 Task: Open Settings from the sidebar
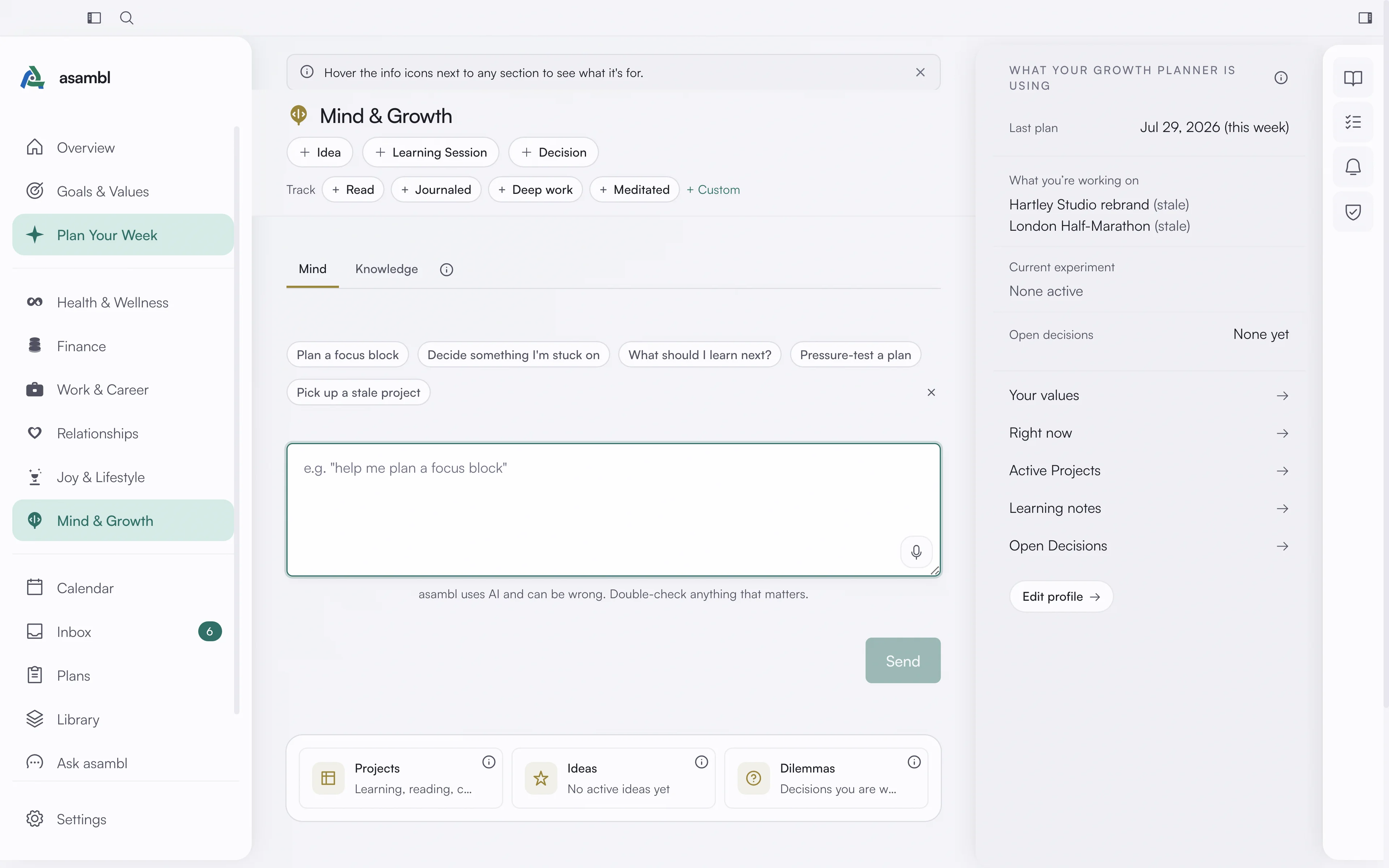[x=123, y=819]
